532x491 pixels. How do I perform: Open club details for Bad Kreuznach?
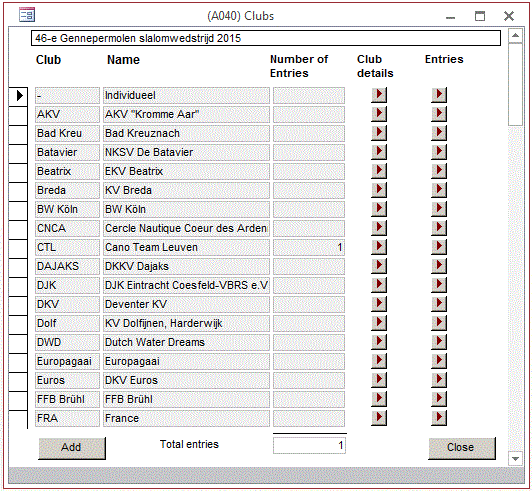tap(379, 133)
